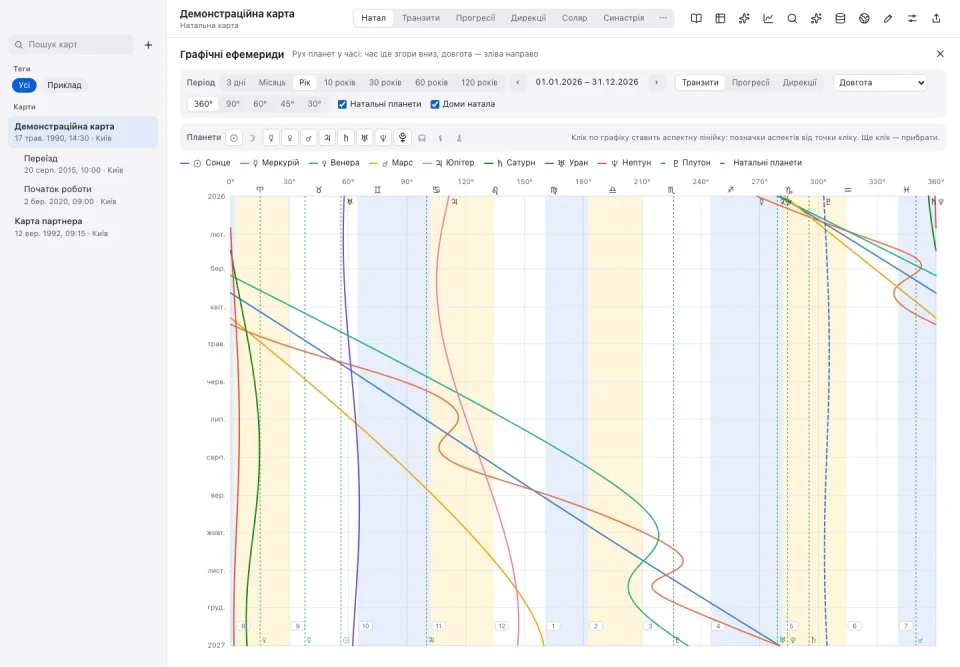Viewport: 960px width, 667px height.
Task: Click the magnifier icon in top toolbar
Action: [792, 18]
